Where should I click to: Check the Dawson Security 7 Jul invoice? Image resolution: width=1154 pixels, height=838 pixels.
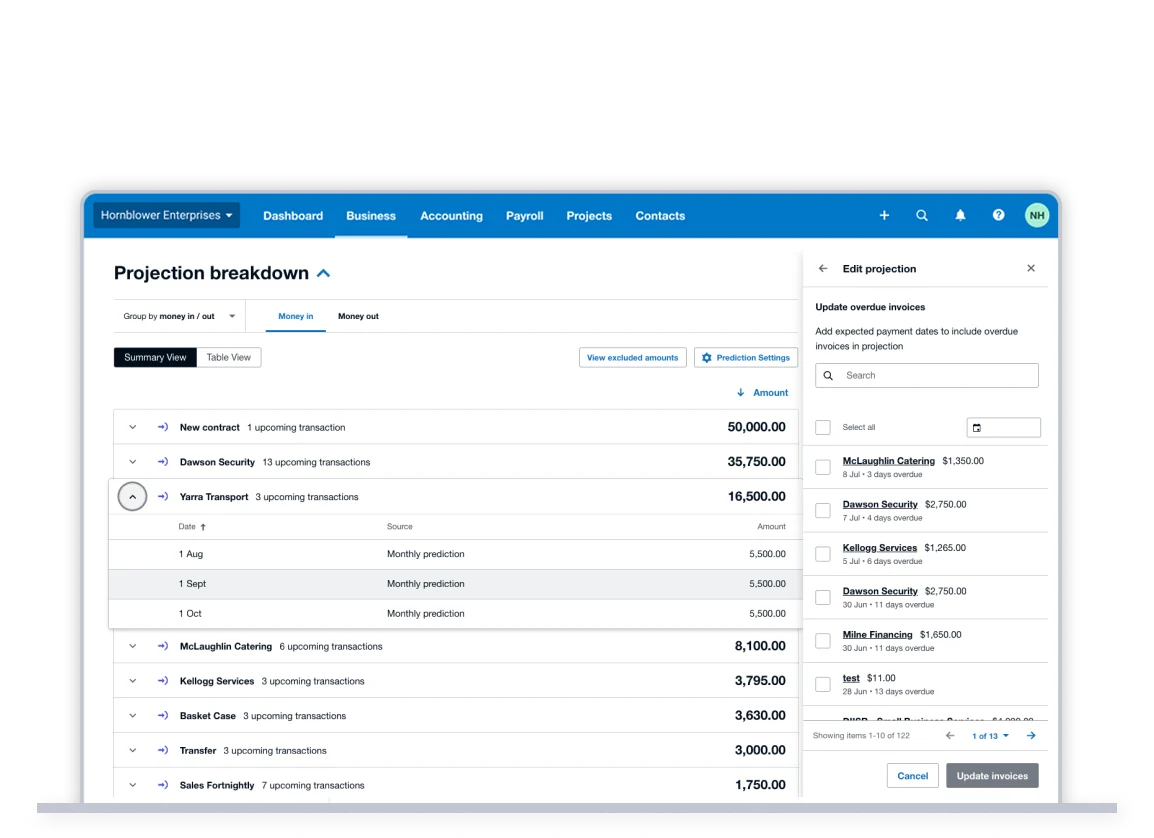click(823, 511)
